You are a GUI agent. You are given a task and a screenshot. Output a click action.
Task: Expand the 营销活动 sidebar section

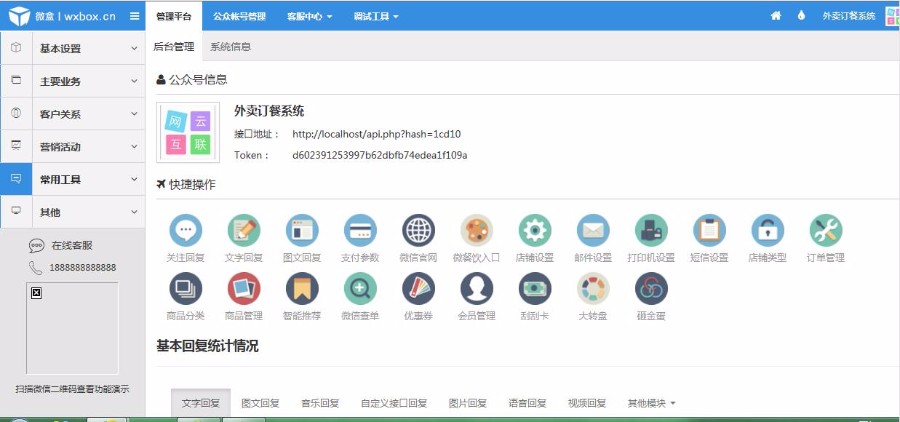pyautogui.click(x=73, y=146)
